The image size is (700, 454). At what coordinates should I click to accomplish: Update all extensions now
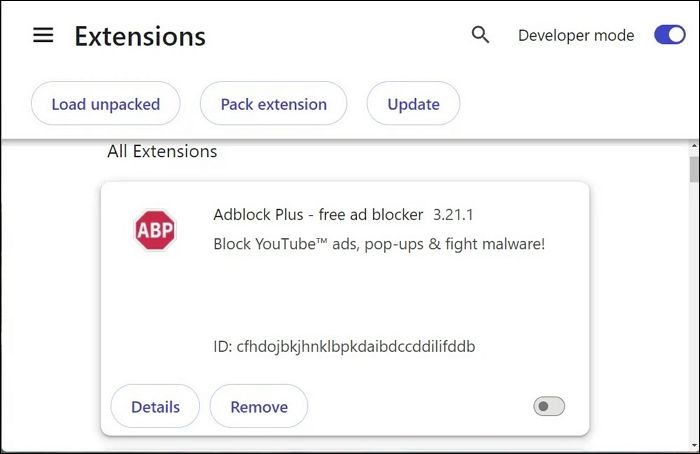(x=413, y=104)
